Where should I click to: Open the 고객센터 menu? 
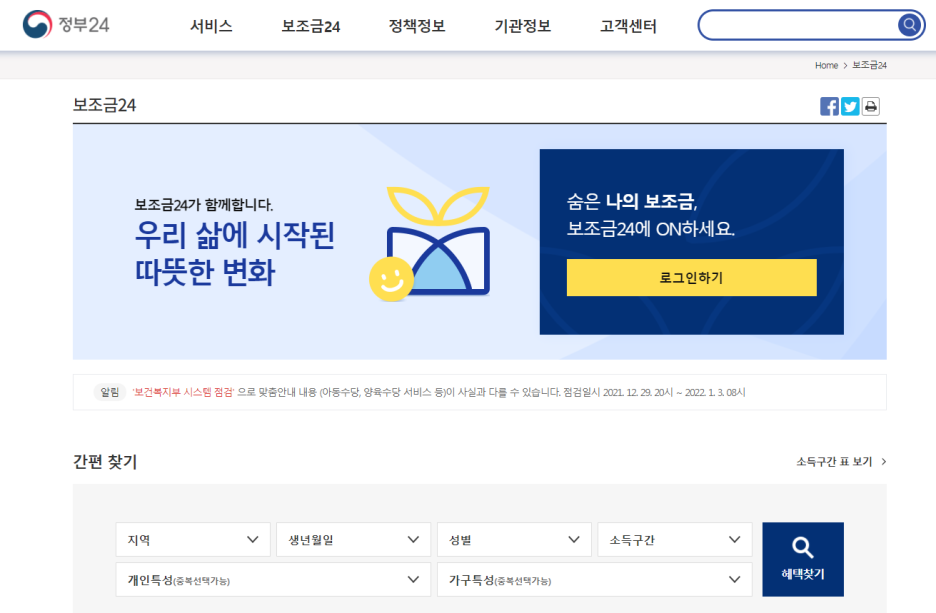pos(628,26)
